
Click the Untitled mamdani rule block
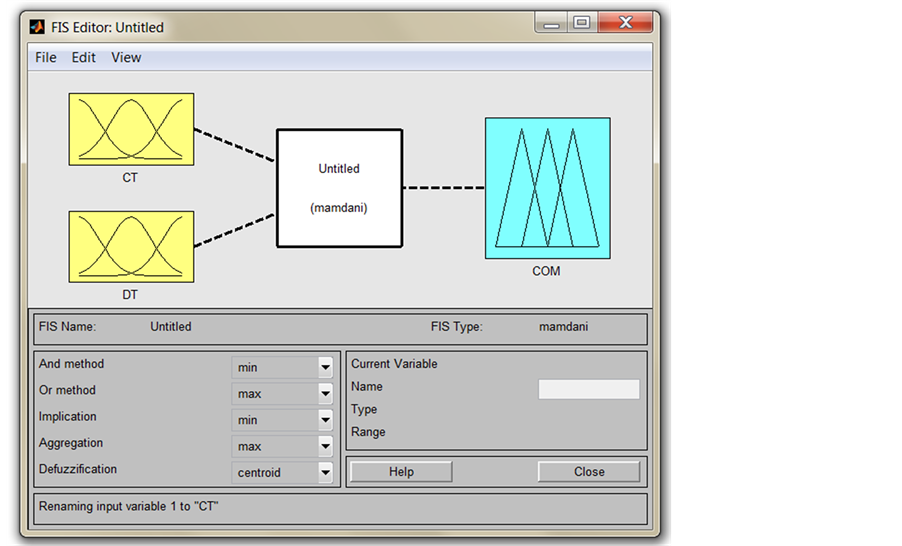pyautogui.click(x=339, y=188)
